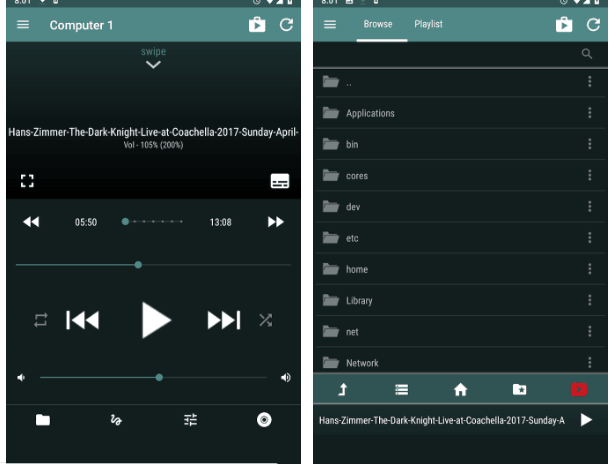The image size is (610, 464).
Task: Open the cores folder
Action: coord(357,176)
